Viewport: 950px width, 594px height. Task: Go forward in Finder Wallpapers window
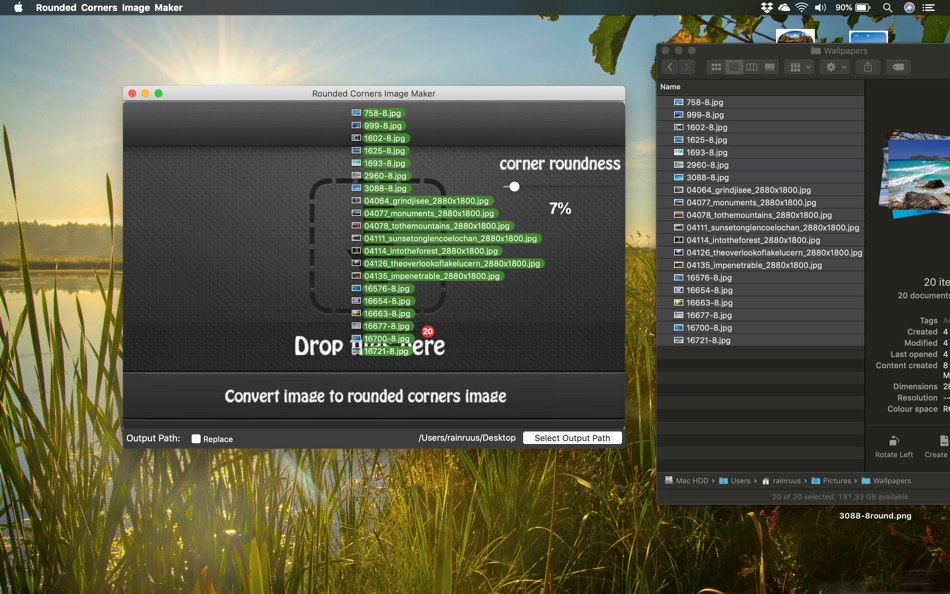pos(687,67)
